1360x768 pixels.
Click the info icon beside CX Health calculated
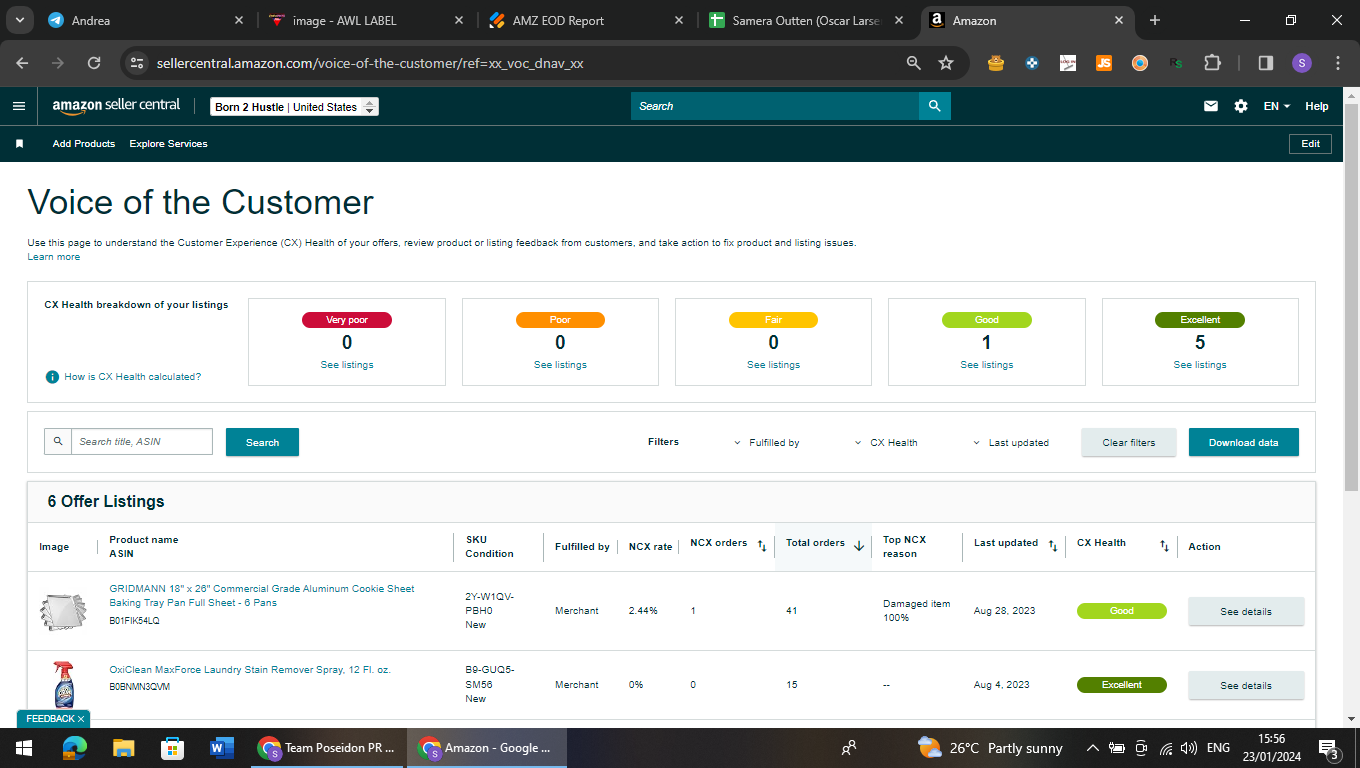click(52, 377)
